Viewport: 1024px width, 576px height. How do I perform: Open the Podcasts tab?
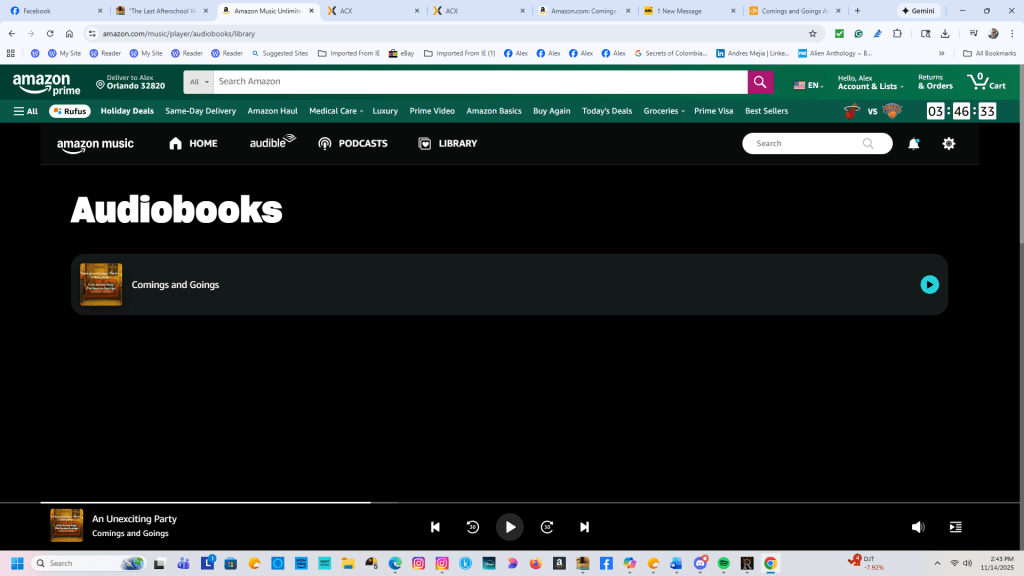coord(352,144)
